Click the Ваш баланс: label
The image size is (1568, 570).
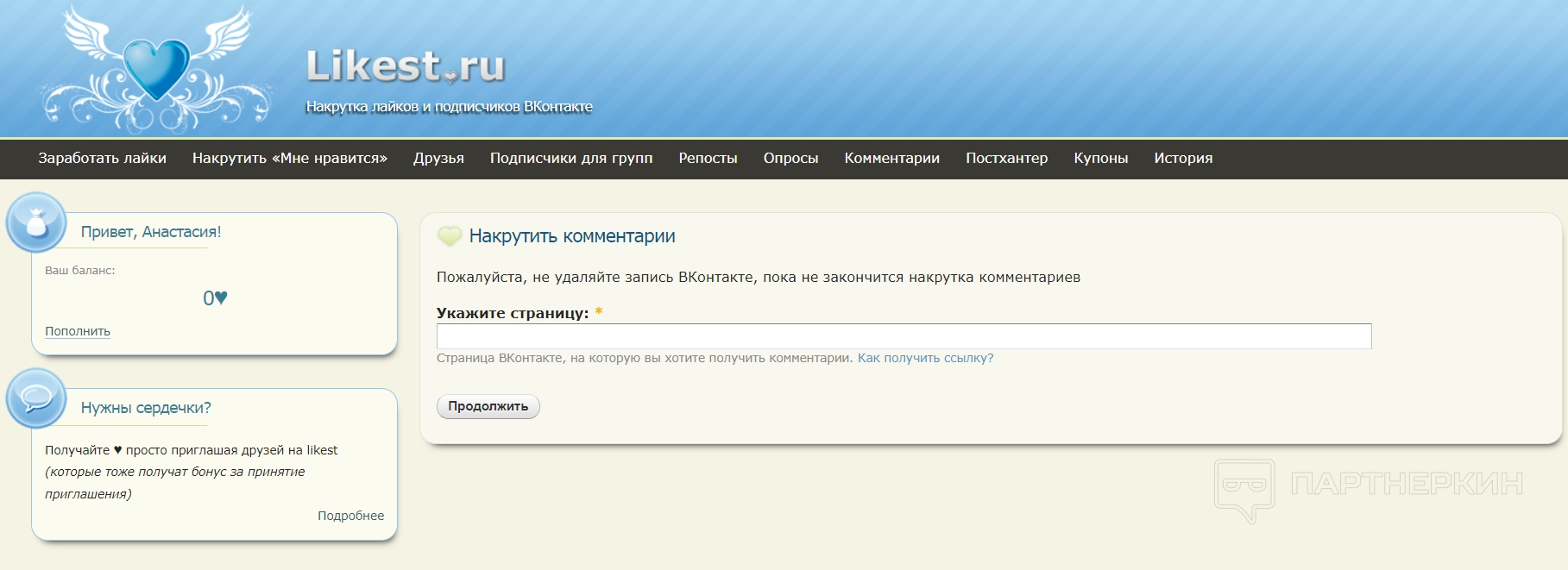(x=80, y=271)
